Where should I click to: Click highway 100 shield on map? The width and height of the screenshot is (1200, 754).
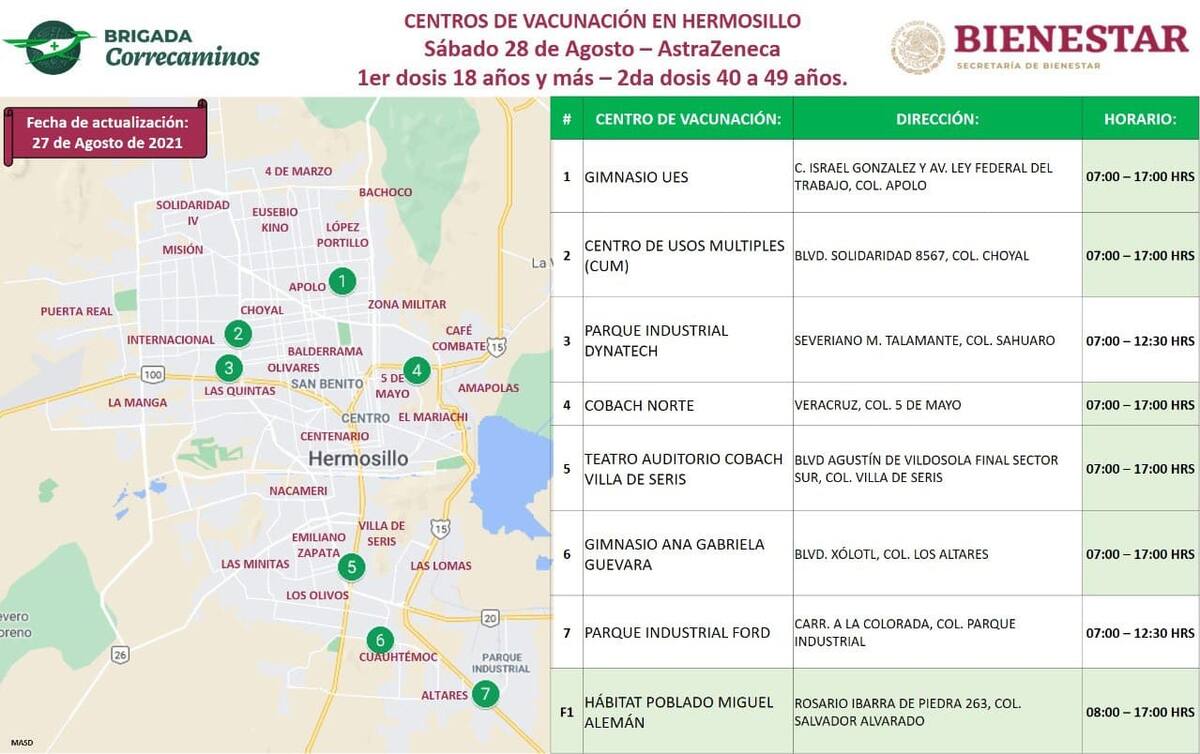point(152,375)
